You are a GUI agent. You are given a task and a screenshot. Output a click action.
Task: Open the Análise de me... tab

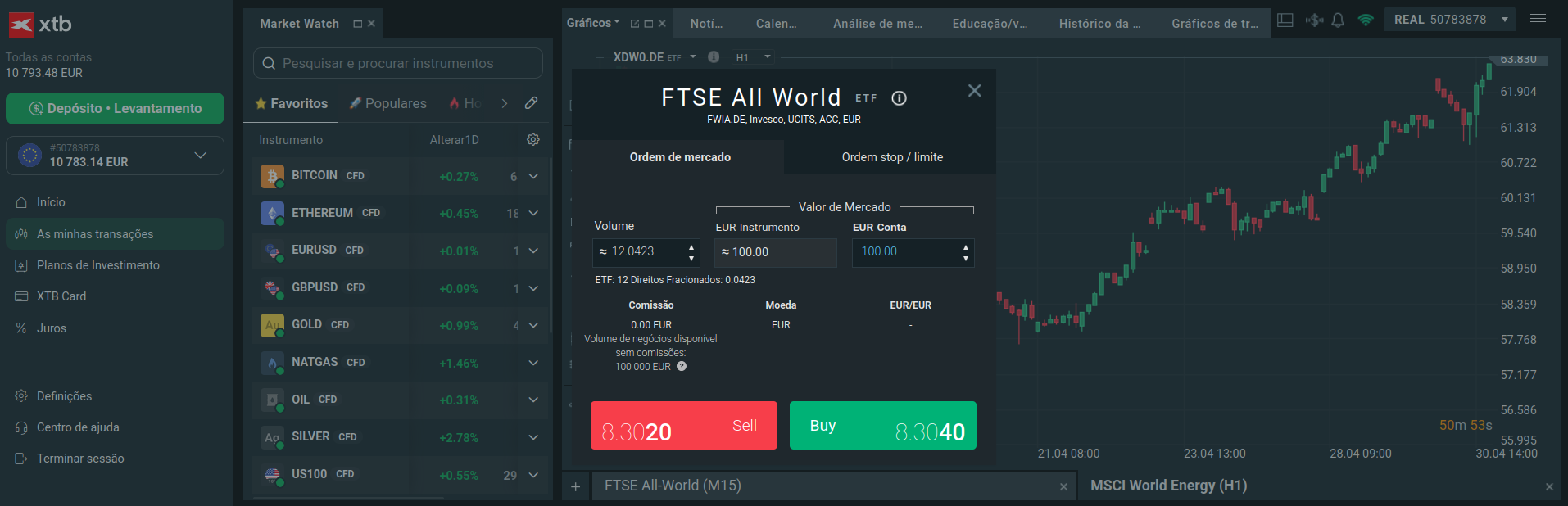coord(877,24)
